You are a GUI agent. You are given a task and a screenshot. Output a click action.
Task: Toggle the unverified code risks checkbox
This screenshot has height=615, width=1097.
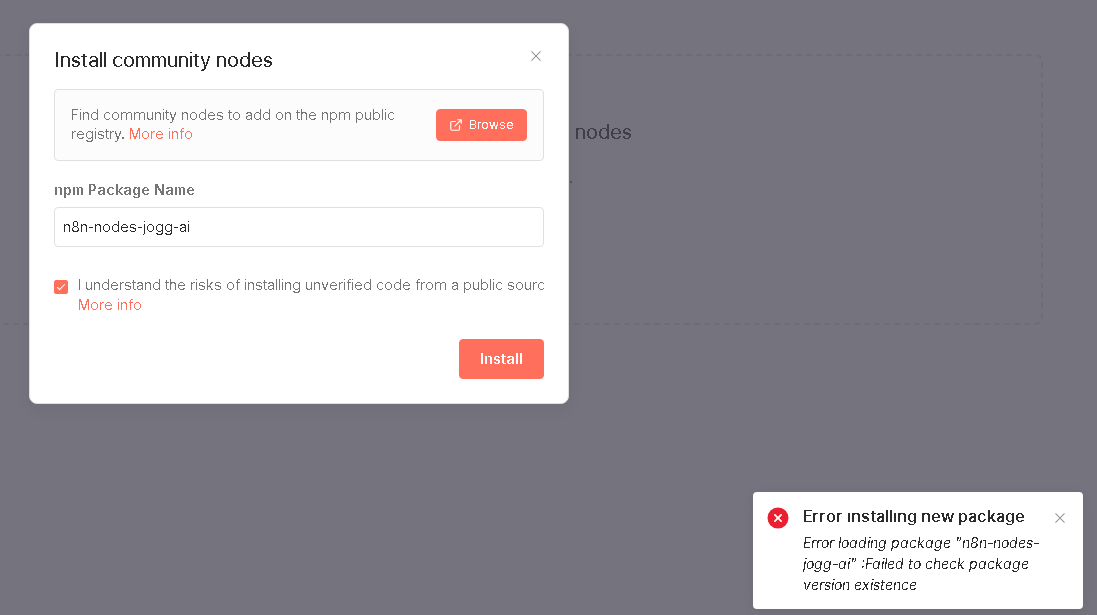pyautogui.click(x=61, y=287)
